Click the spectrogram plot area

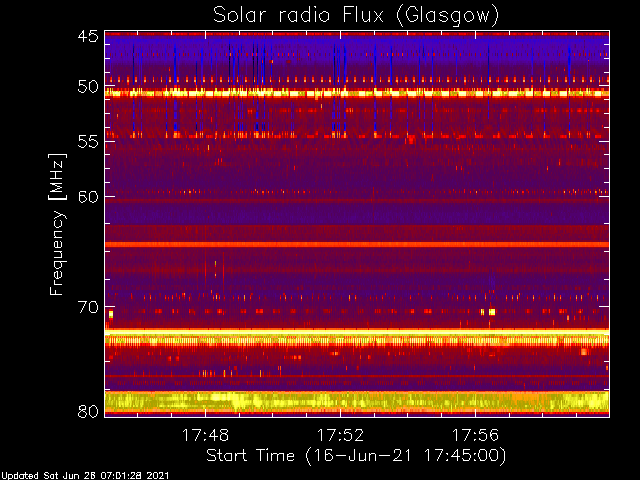pyautogui.click(x=357, y=224)
